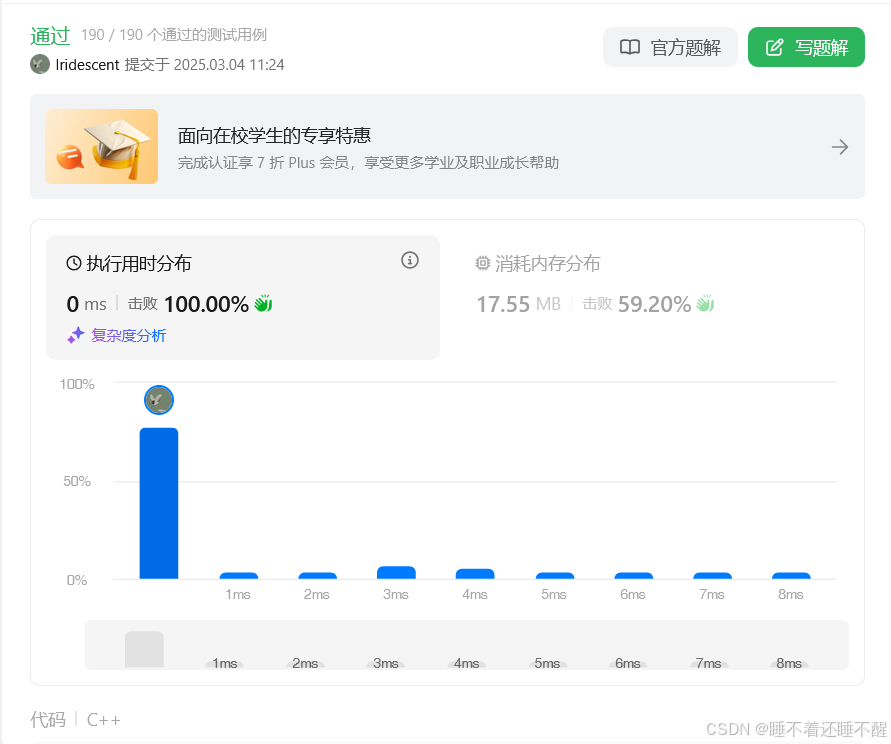Screen dimensions: 891x744
Task: Click the clapping hands icon after 59.20%
Action: pos(705,304)
